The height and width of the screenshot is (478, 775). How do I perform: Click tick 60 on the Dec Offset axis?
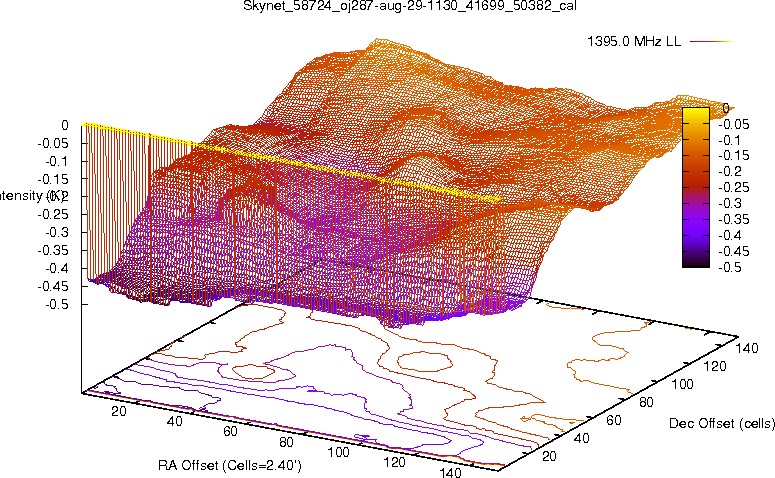614,420
